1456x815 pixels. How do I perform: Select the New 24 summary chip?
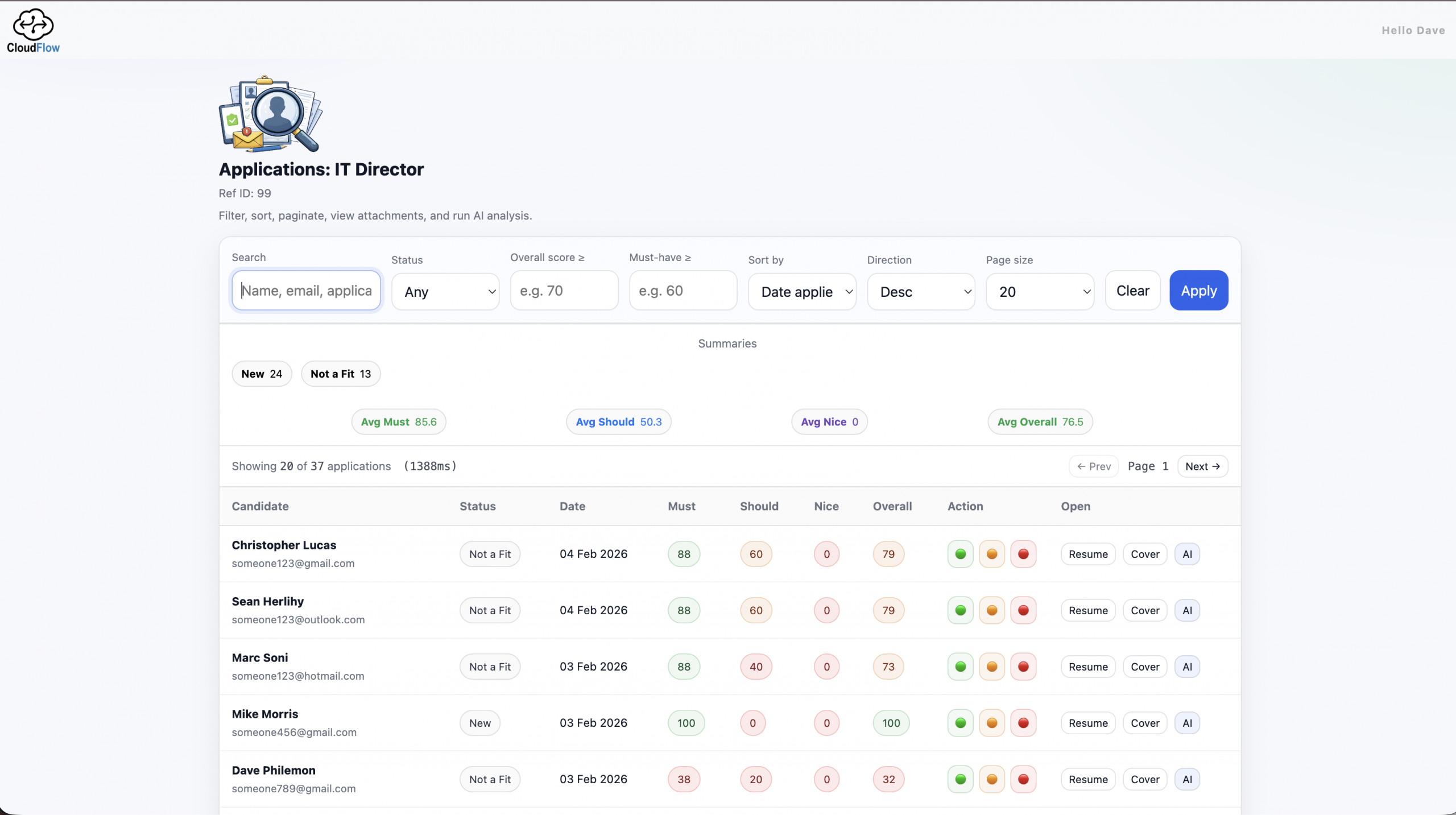point(262,374)
